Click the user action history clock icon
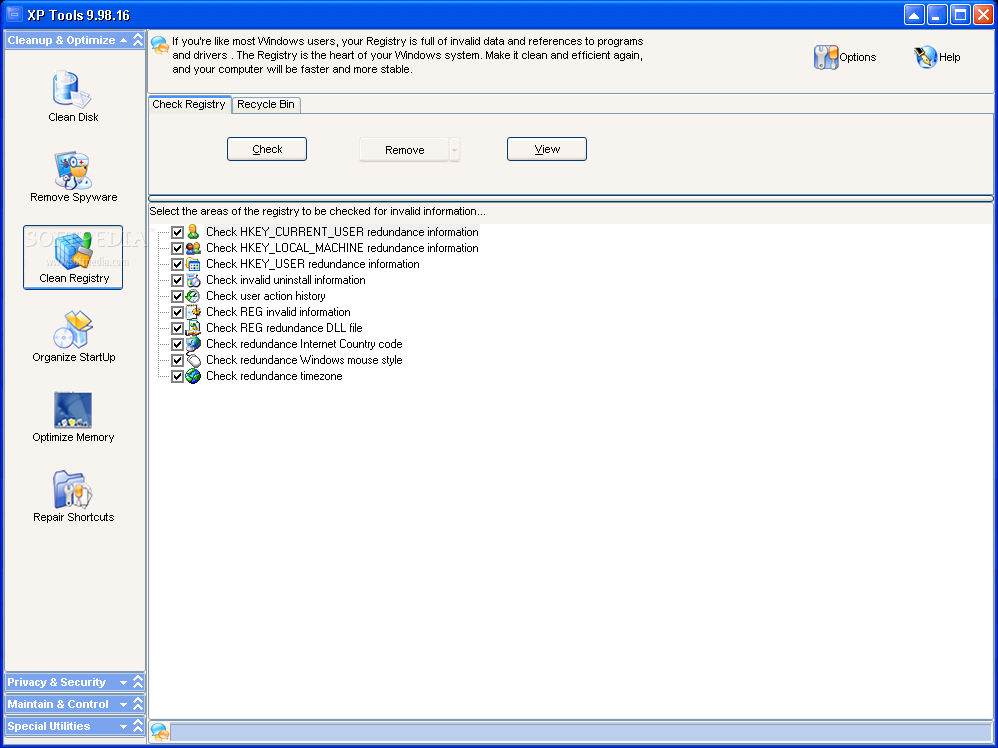The image size is (998, 748). tap(193, 296)
